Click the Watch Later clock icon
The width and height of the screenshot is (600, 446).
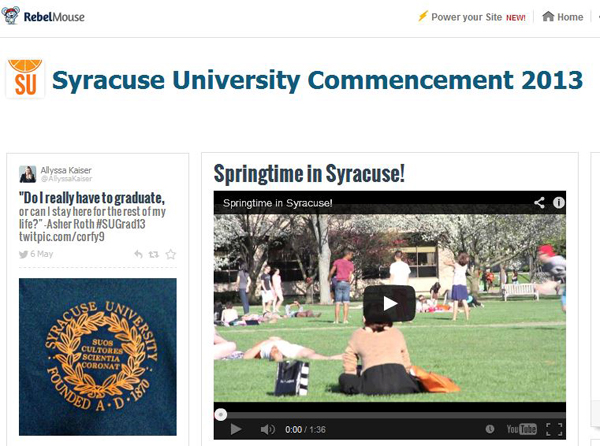[490, 429]
